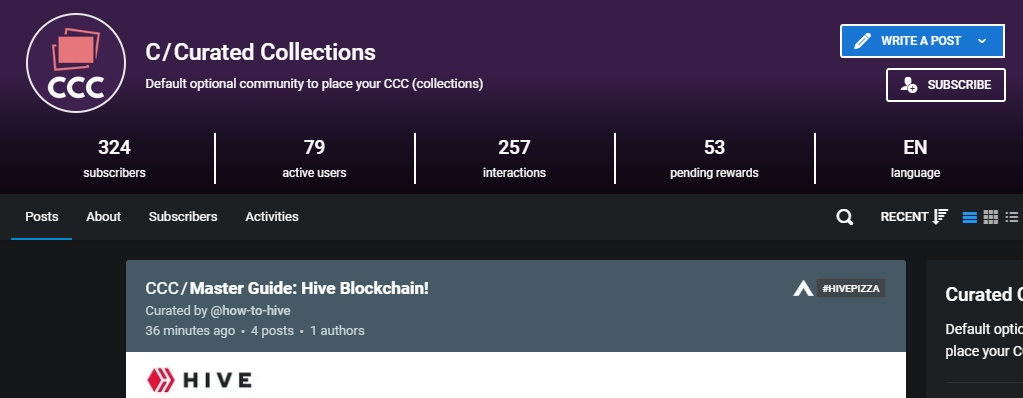Click the pencil icon in Write a Post
This screenshot has height=398, width=1023.
click(862, 41)
